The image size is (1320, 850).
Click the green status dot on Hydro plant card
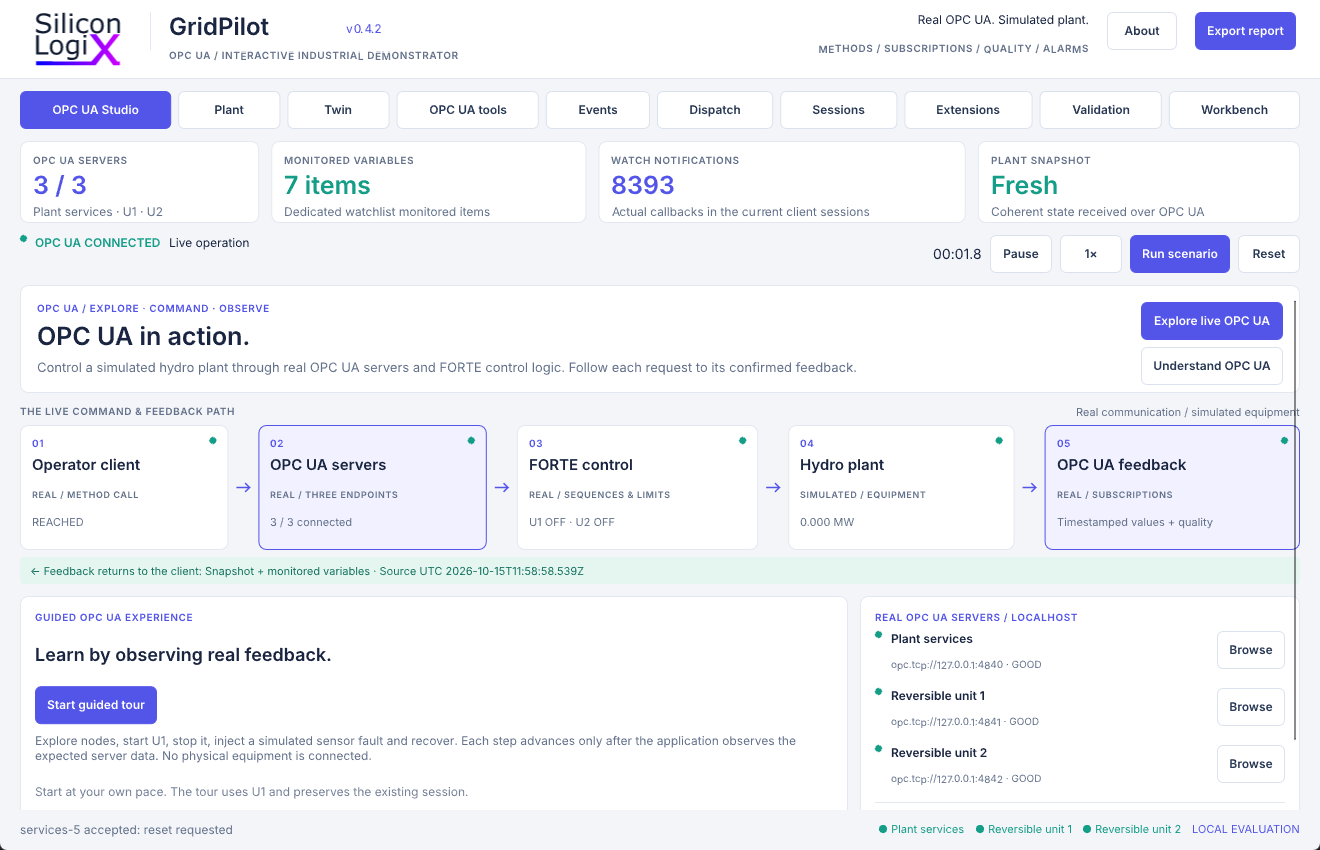click(998, 440)
